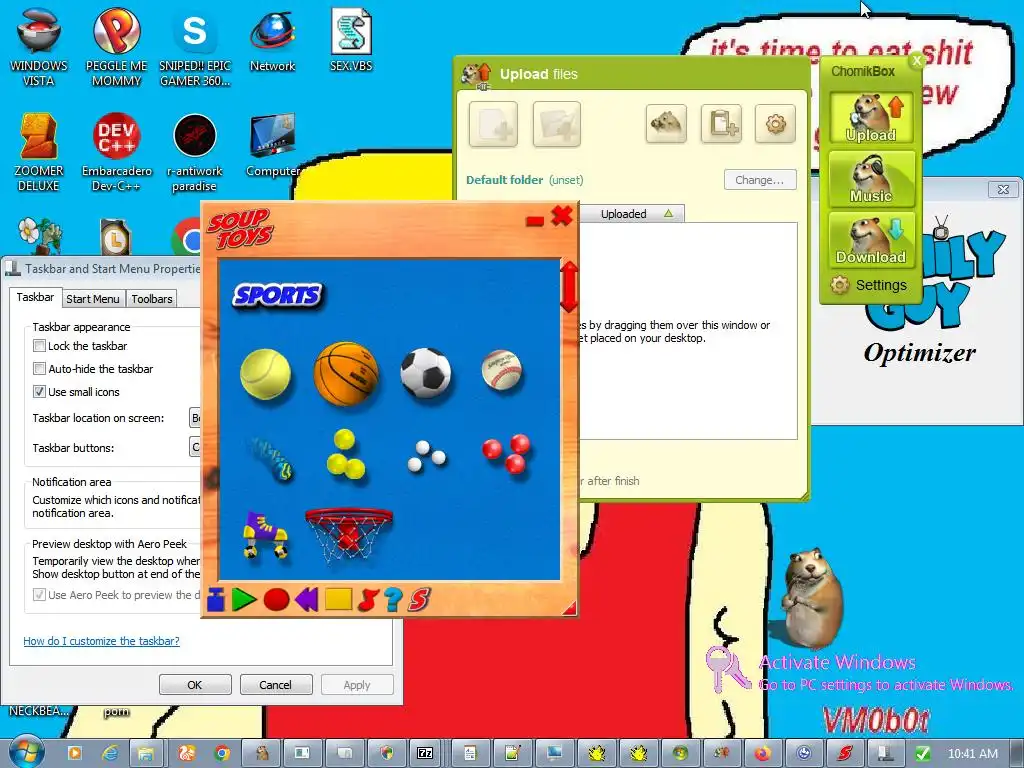Click the hamster mascot on desktop
This screenshot has width=1024, height=768.
click(812, 601)
